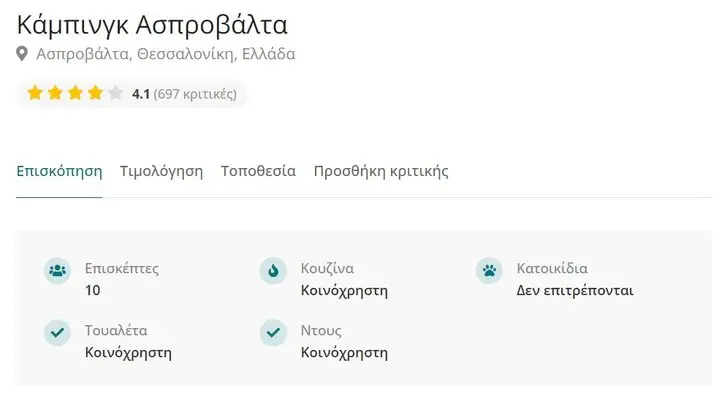
Task: Click the Κουζίνα Κοινόχρηστη text
Action: point(344,280)
